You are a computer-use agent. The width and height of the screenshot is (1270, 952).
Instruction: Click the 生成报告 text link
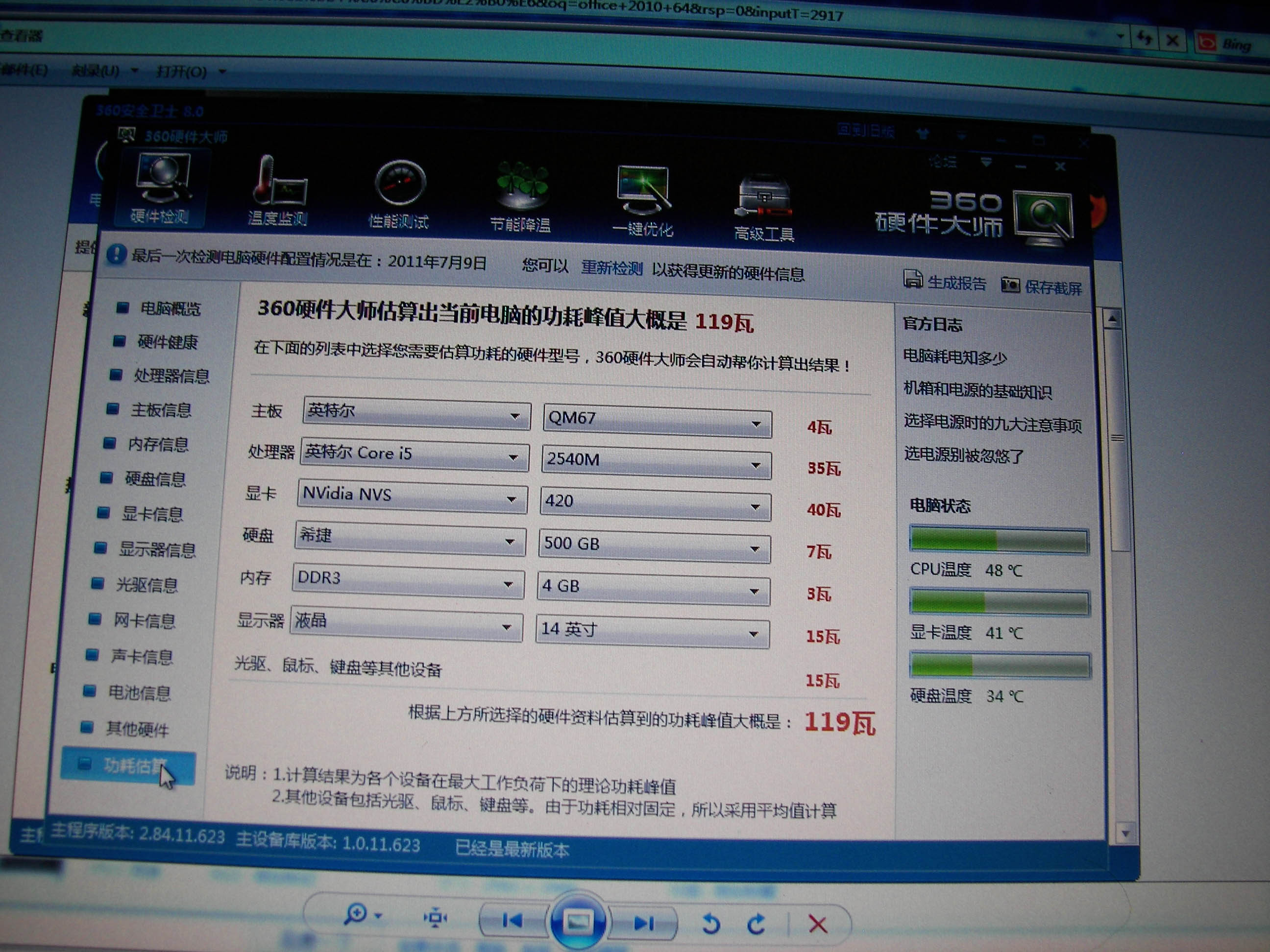click(x=957, y=283)
